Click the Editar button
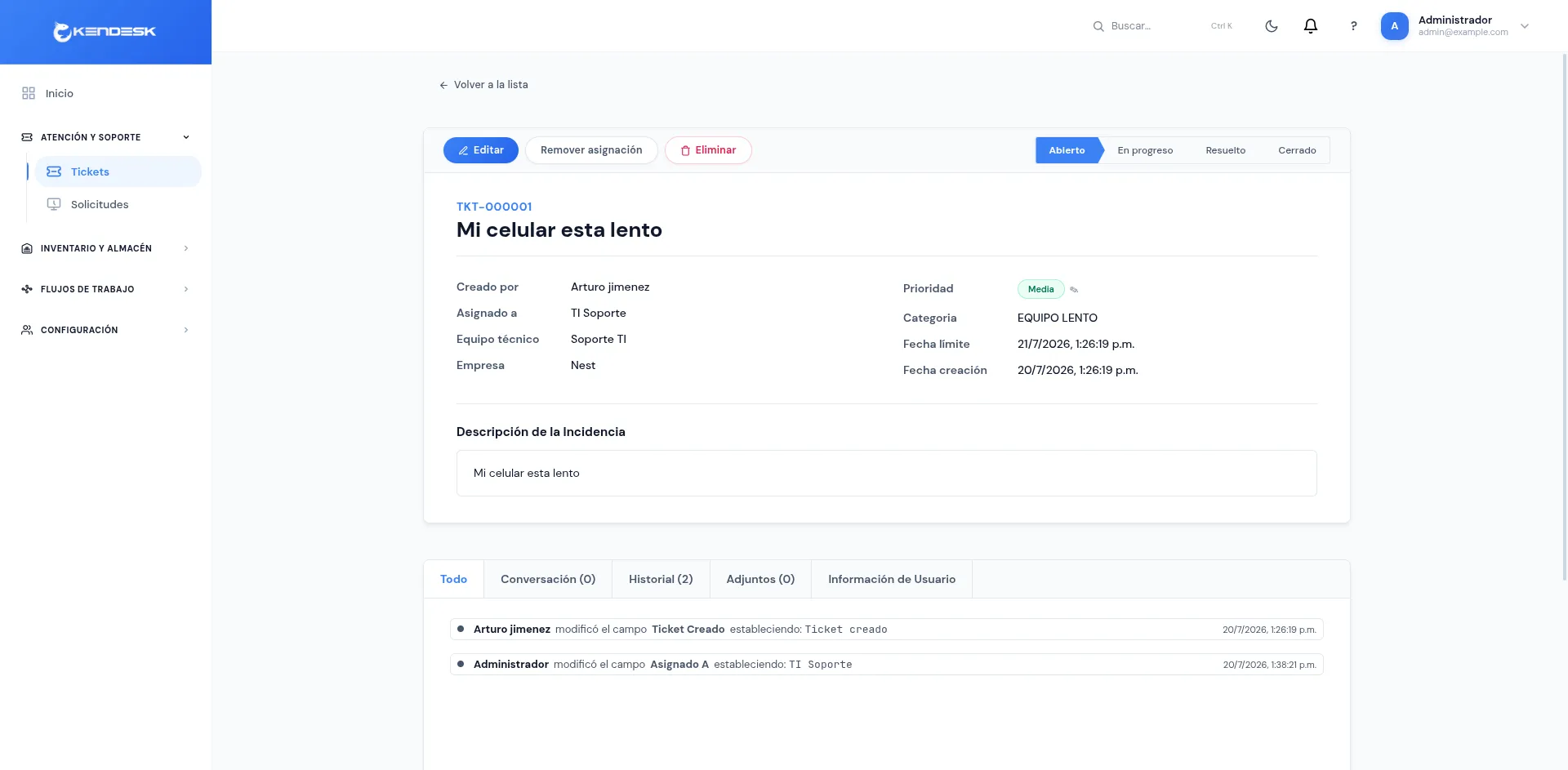This screenshot has width=1568, height=770. pos(481,150)
